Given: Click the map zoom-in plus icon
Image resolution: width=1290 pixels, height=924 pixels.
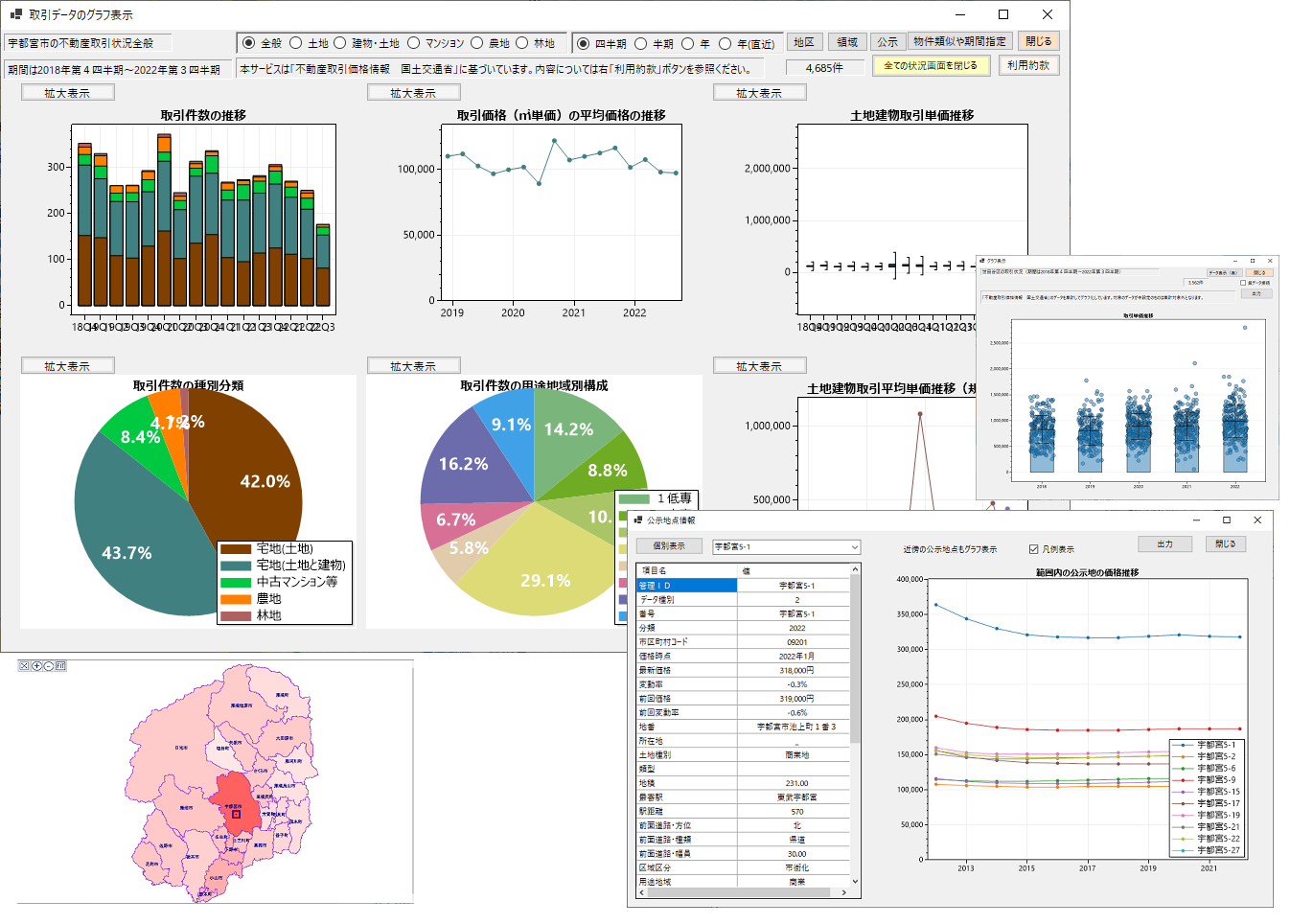Looking at the screenshot, I should (36, 665).
